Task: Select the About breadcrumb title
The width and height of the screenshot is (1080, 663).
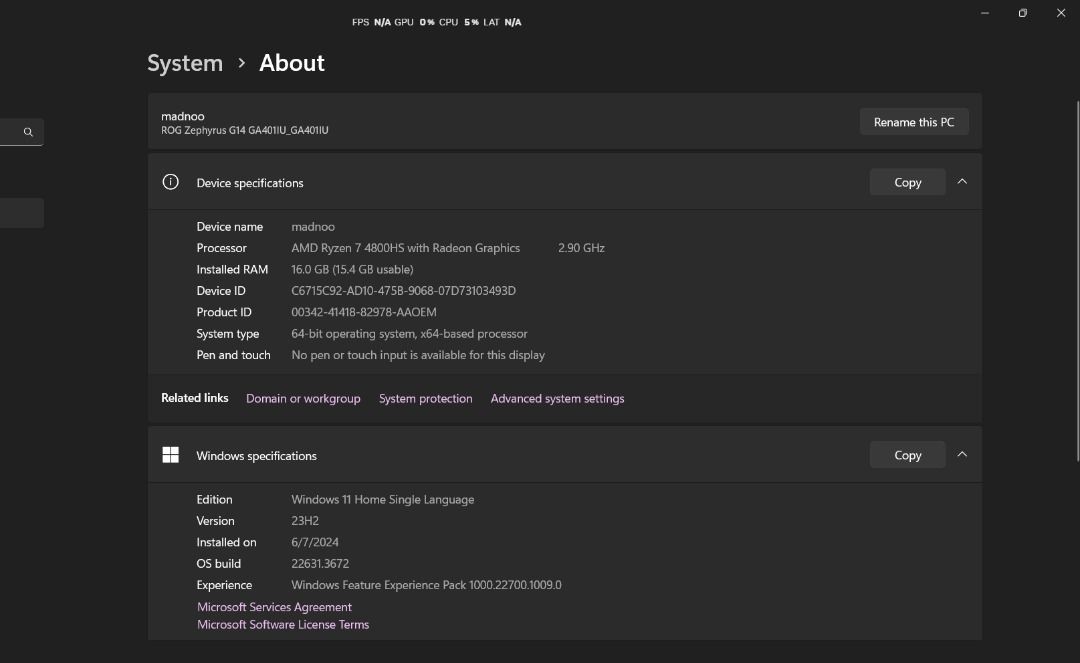Action: (x=292, y=63)
